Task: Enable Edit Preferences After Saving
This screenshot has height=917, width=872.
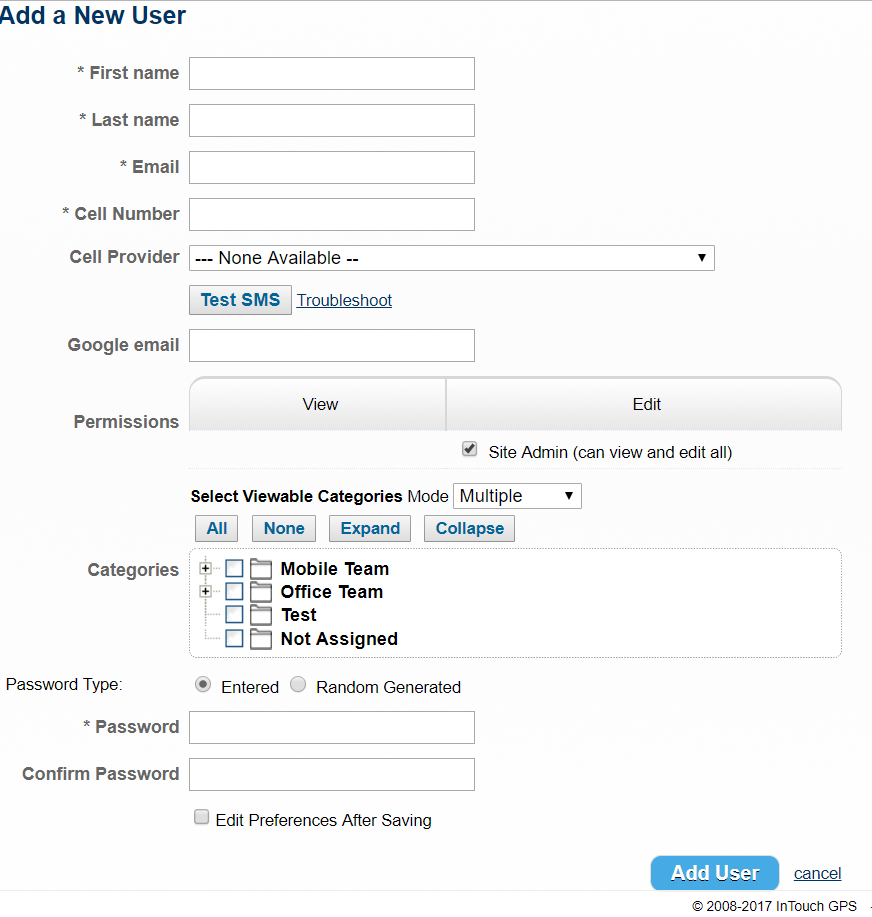Action: (201, 817)
